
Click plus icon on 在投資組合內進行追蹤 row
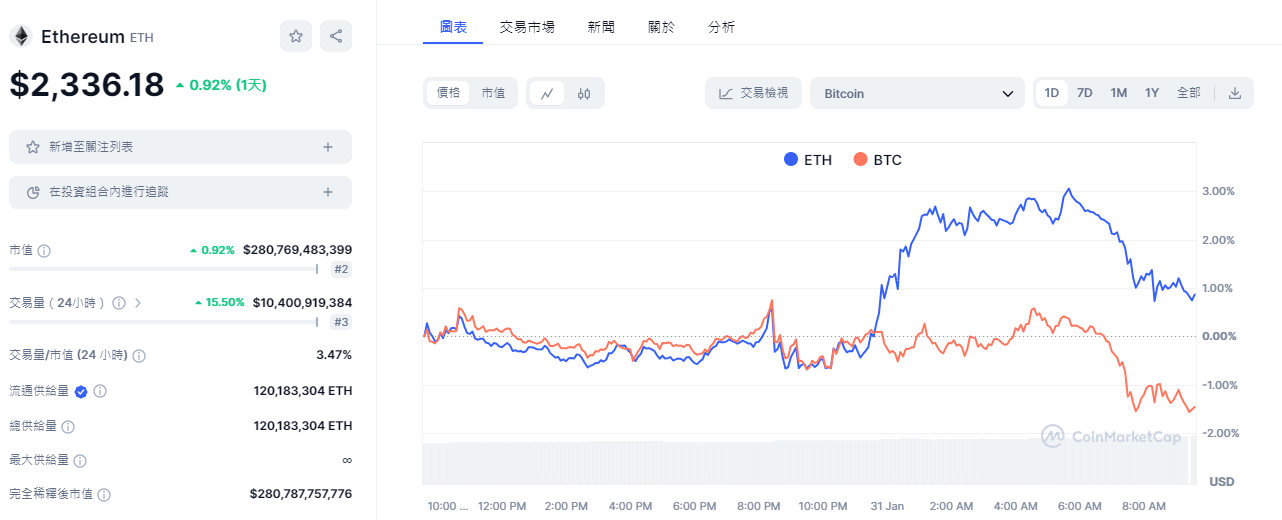(328, 192)
